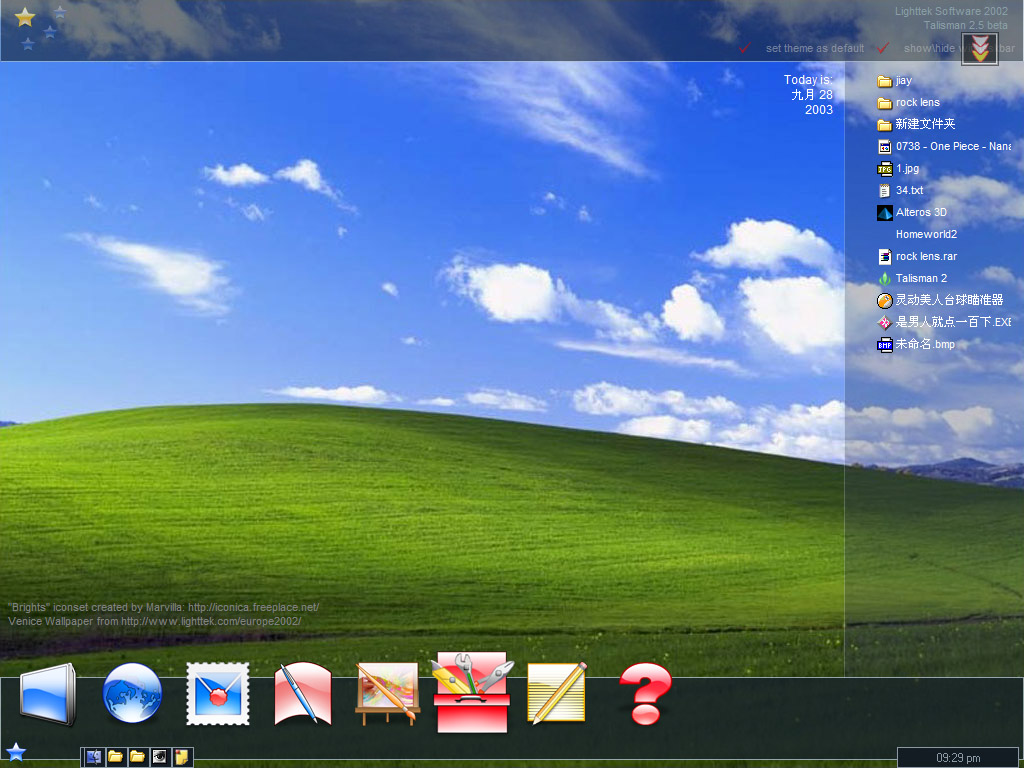Open the first yellow folder in quick launch

(116, 757)
